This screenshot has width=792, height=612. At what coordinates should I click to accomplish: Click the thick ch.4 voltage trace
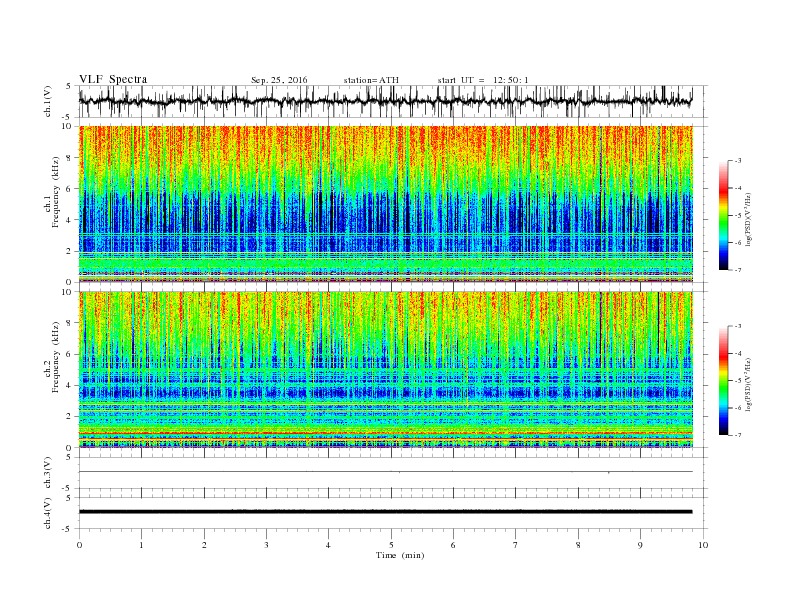tap(385, 512)
